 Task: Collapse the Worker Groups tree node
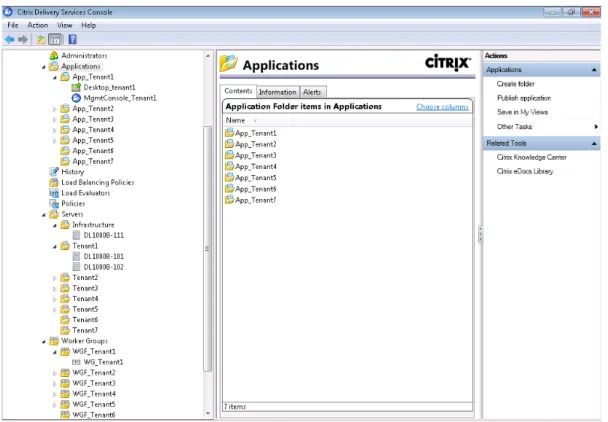(x=44, y=341)
